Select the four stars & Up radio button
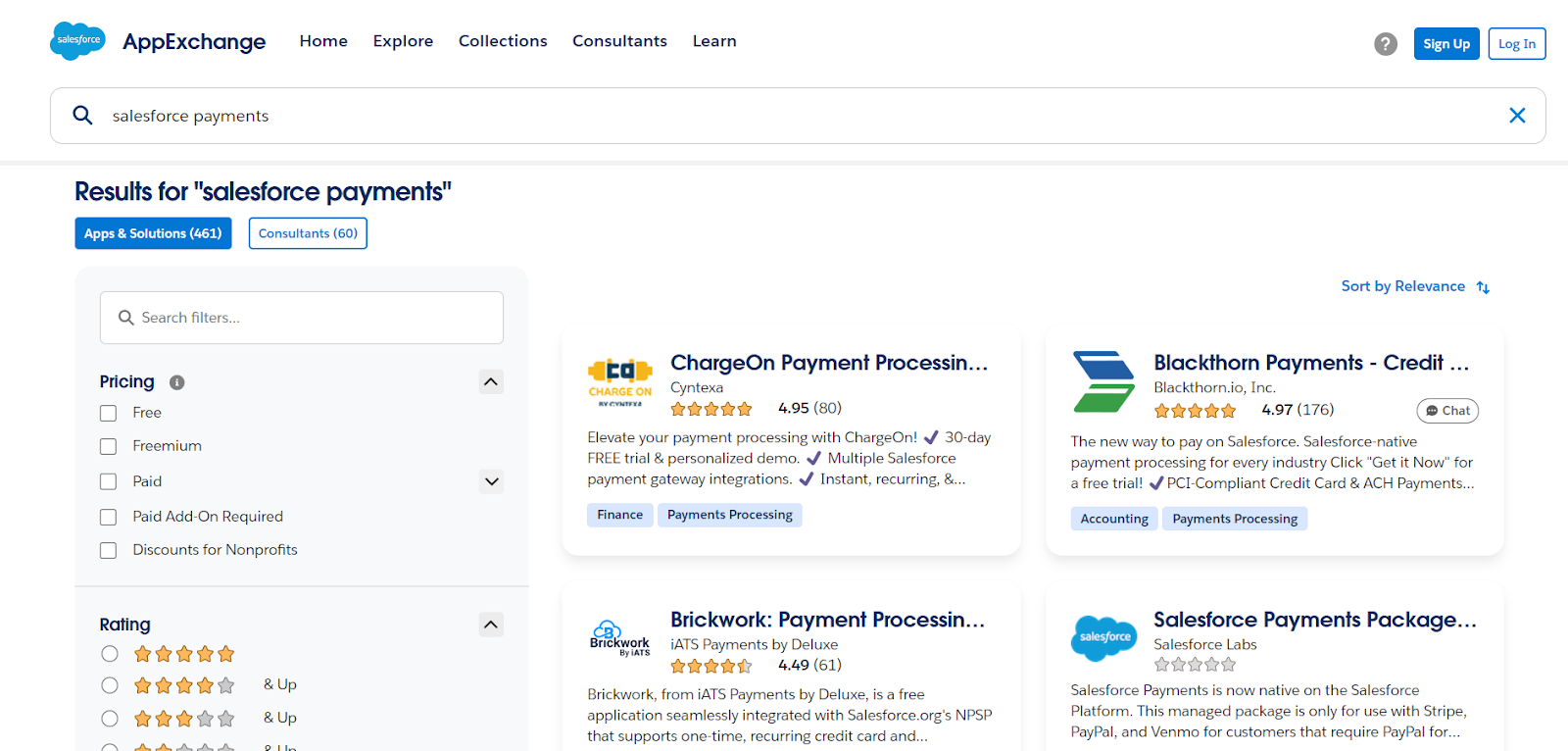Image resolution: width=1568 pixels, height=751 pixels. [x=110, y=685]
